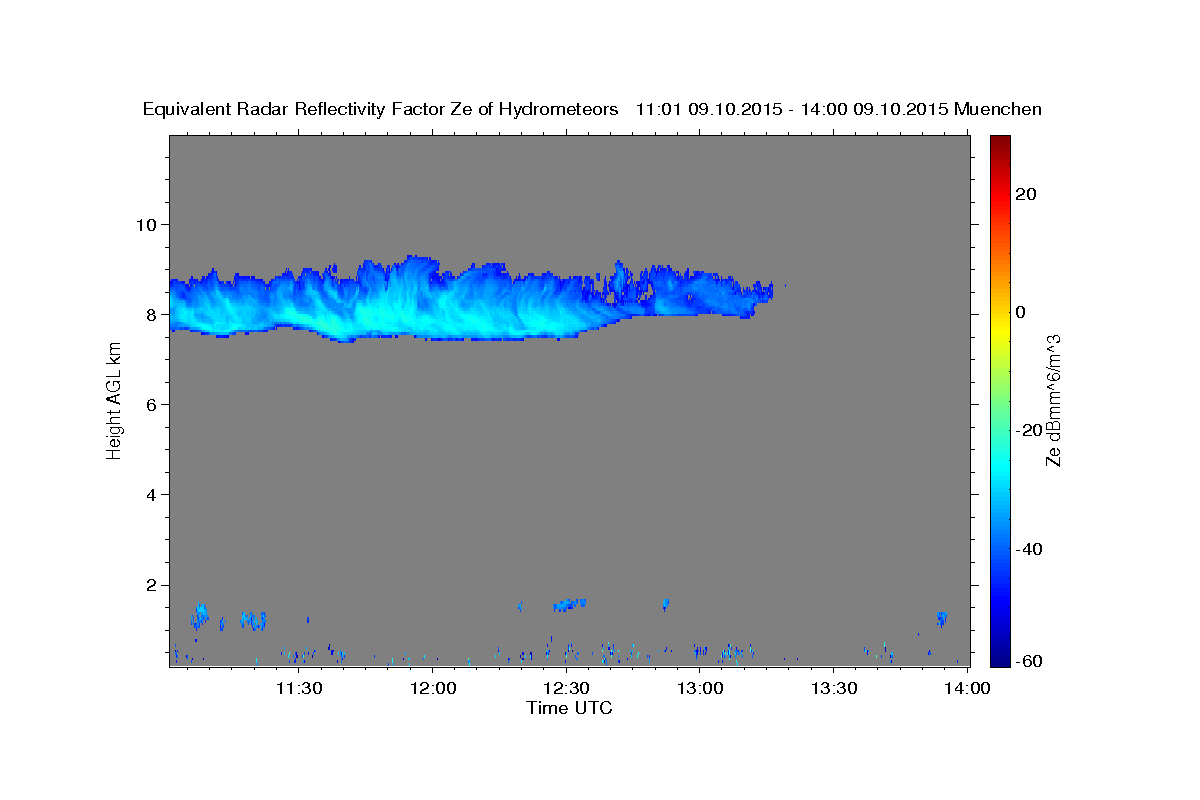Click the '13:30' time tick label
Viewport: 1200px width, 800px height.
click(x=834, y=688)
